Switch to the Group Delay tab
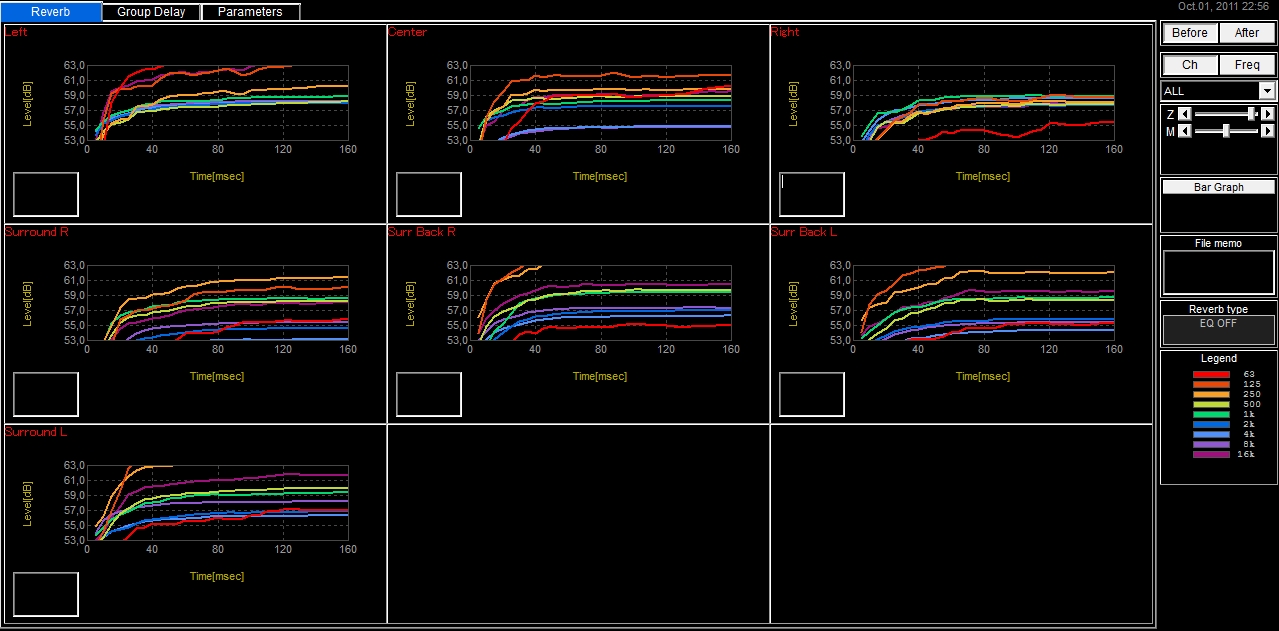Screen dimensions: 1279x631 151,12
